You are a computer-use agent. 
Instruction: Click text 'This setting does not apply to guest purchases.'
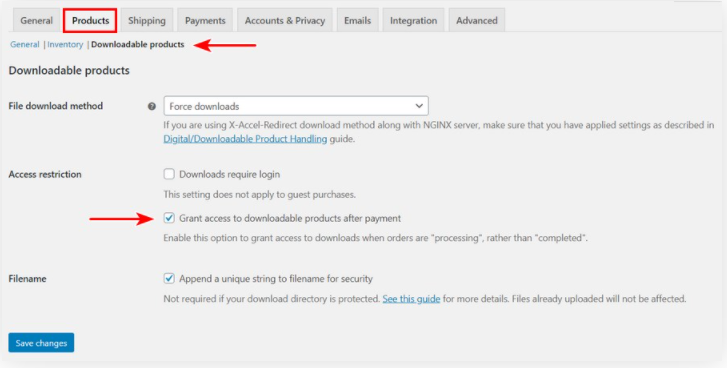[260, 195]
